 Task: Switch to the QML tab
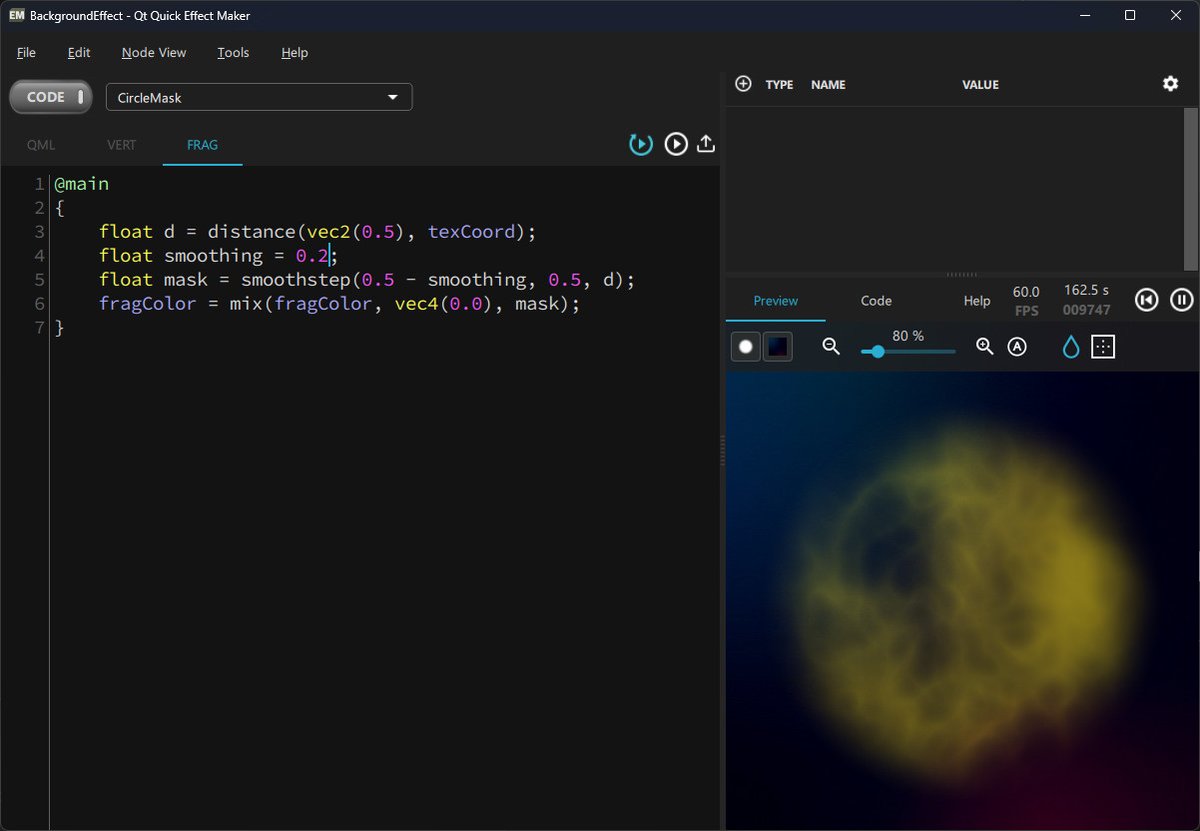click(x=41, y=145)
